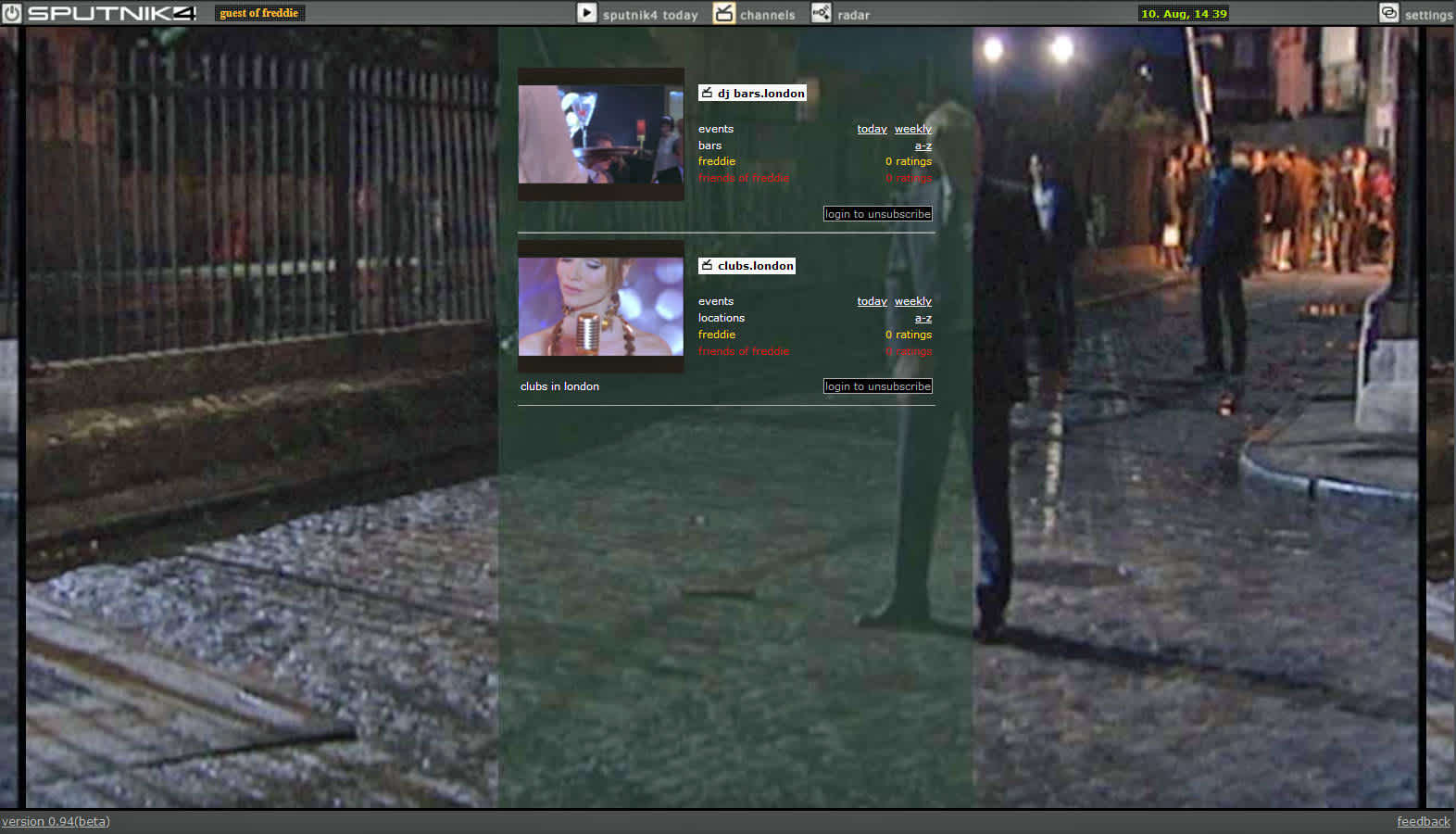The width and height of the screenshot is (1456, 834).
Task: Click 0 ratings next to freddie in dj bars.london
Action: click(x=909, y=161)
